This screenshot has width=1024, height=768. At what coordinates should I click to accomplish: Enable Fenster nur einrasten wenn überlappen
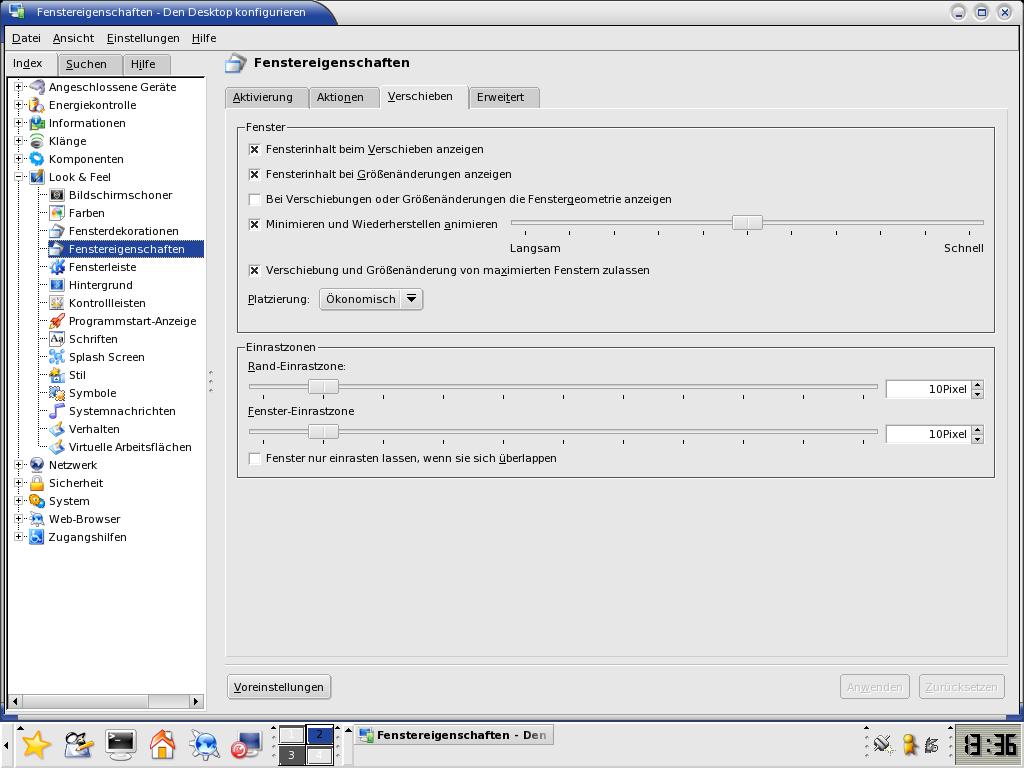coord(255,458)
